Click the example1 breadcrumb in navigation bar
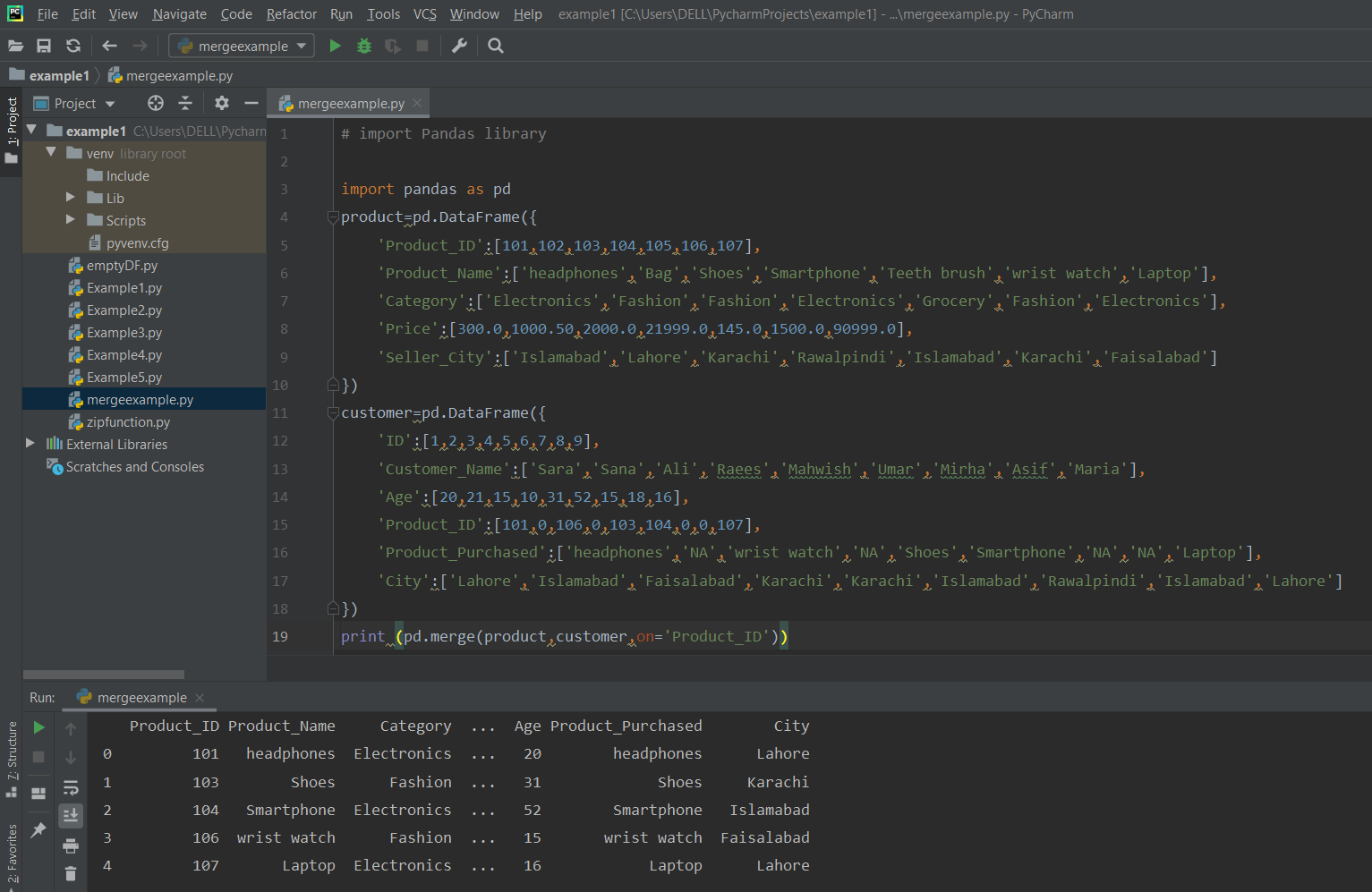The height and width of the screenshot is (892, 1372). 58,76
